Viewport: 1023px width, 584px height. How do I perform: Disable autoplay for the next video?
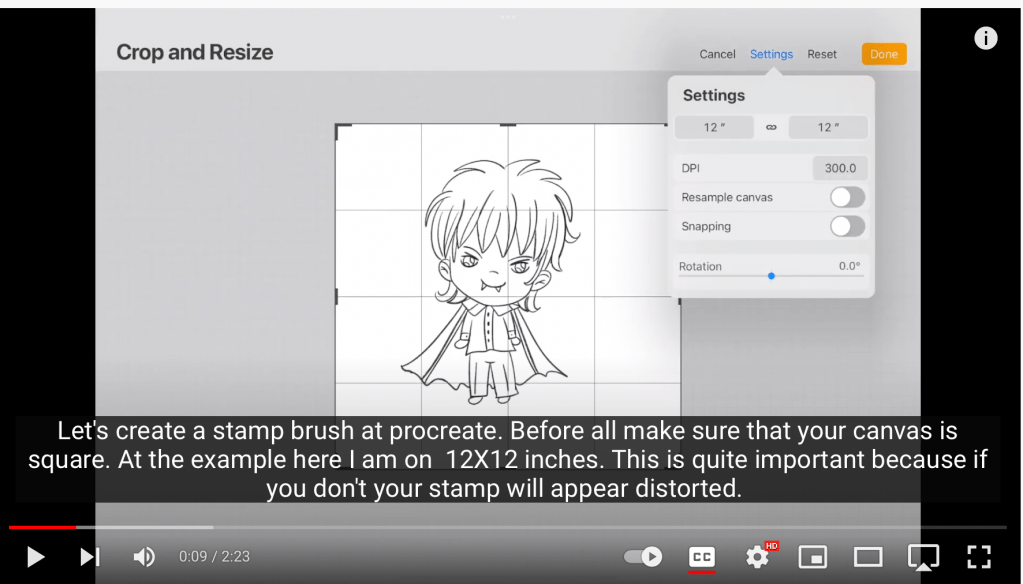(x=642, y=557)
